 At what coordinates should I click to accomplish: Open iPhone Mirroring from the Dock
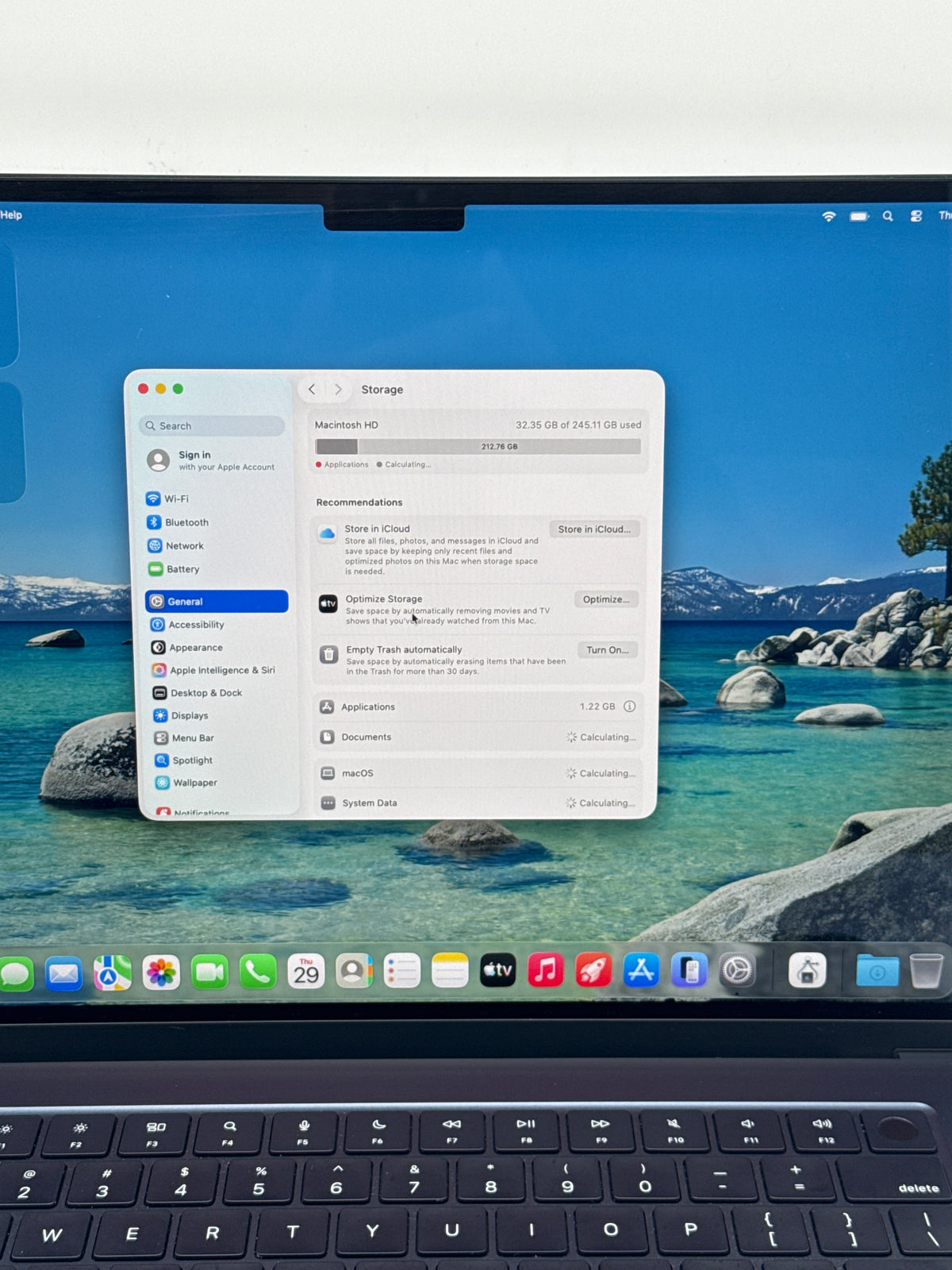[x=689, y=970]
